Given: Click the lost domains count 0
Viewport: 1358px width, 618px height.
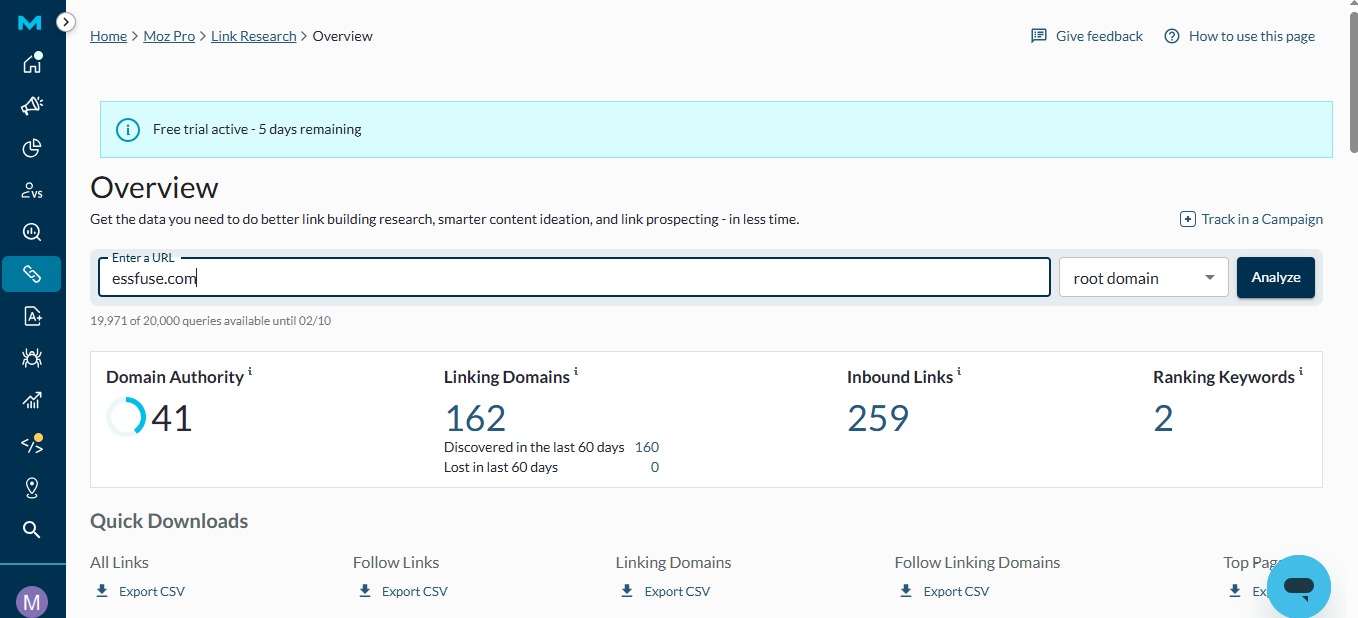Looking at the screenshot, I should [655, 467].
